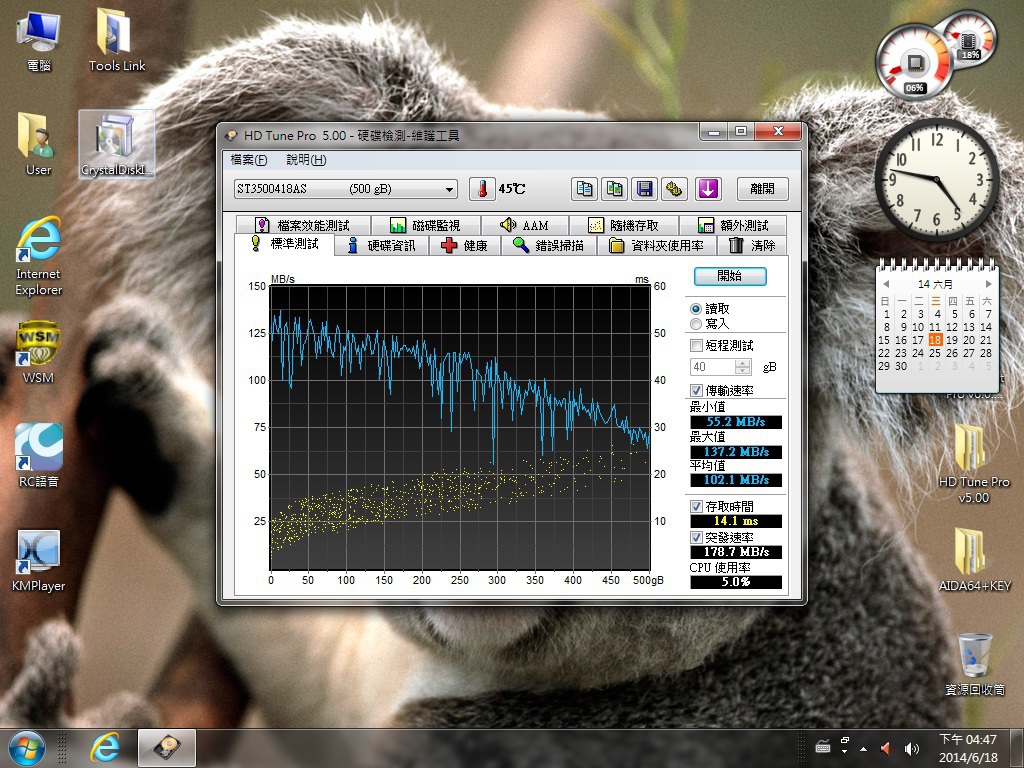Launch KMPlayer desktop shortcut
This screenshot has width=1024, height=768.
tap(39, 560)
